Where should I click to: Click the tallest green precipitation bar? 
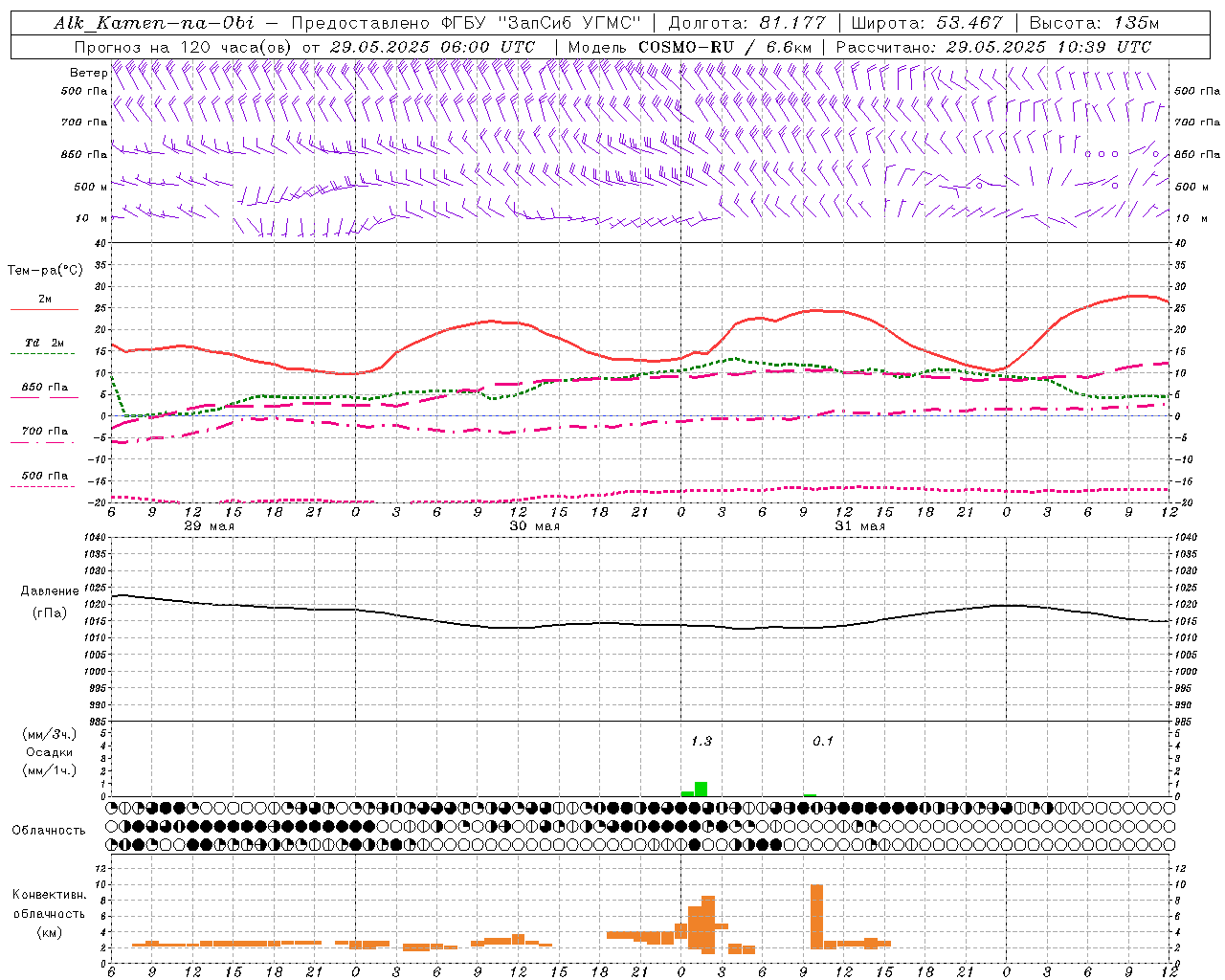pyautogui.click(x=702, y=790)
